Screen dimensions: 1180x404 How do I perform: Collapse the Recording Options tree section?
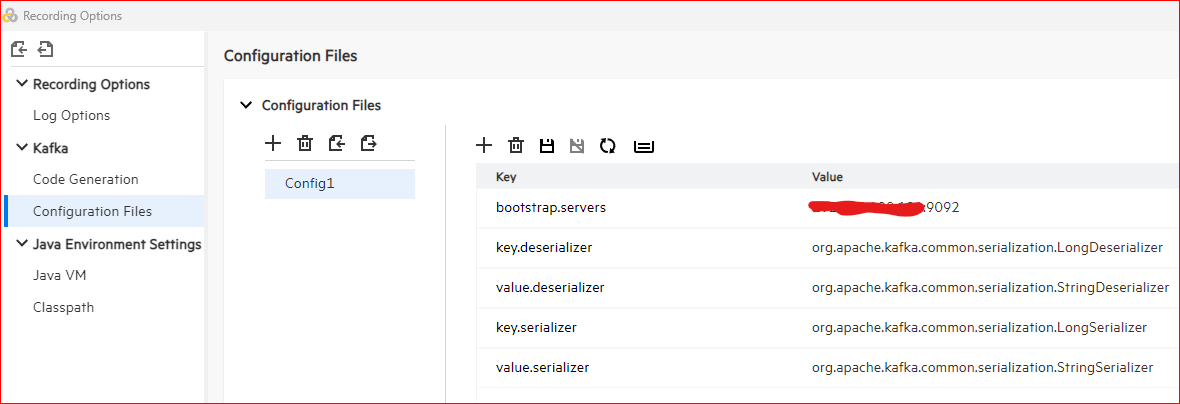(22, 84)
